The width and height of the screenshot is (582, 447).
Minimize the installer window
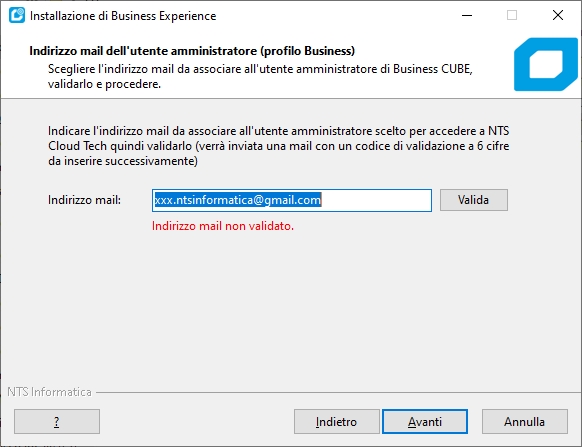pyautogui.click(x=467, y=16)
